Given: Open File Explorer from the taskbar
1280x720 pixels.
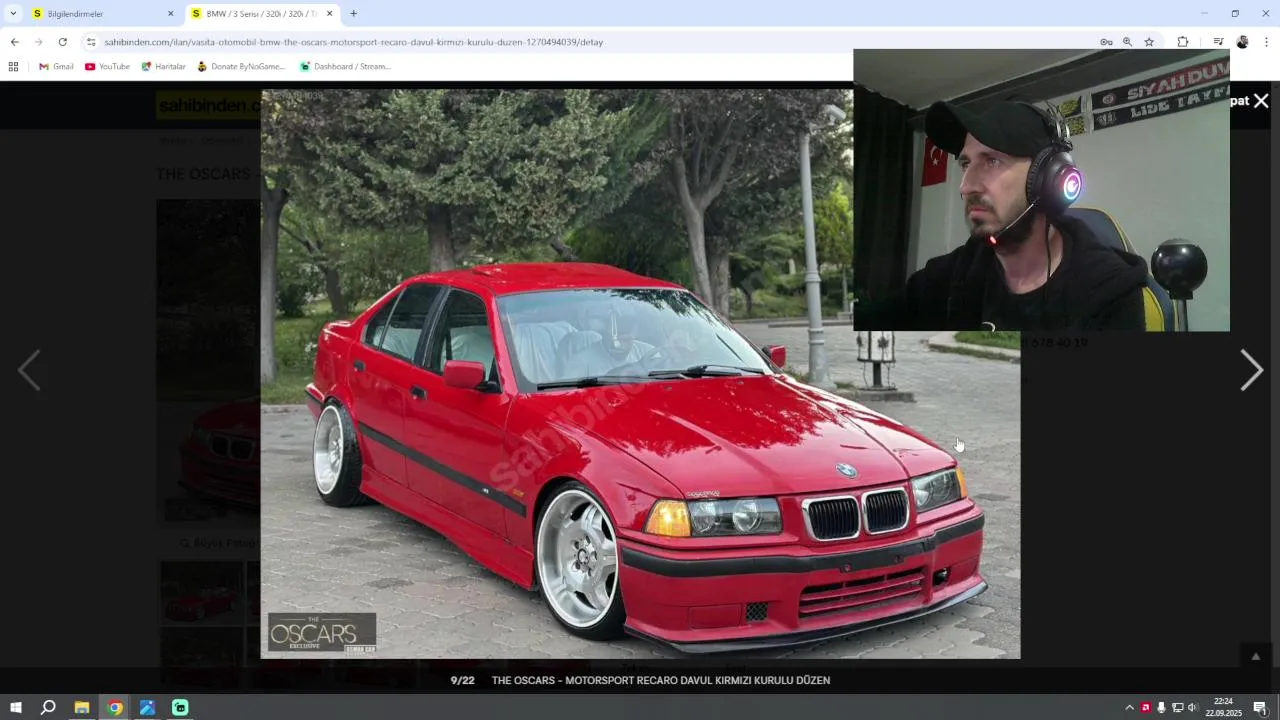Looking at the screenshot, I should click(82, 708).
